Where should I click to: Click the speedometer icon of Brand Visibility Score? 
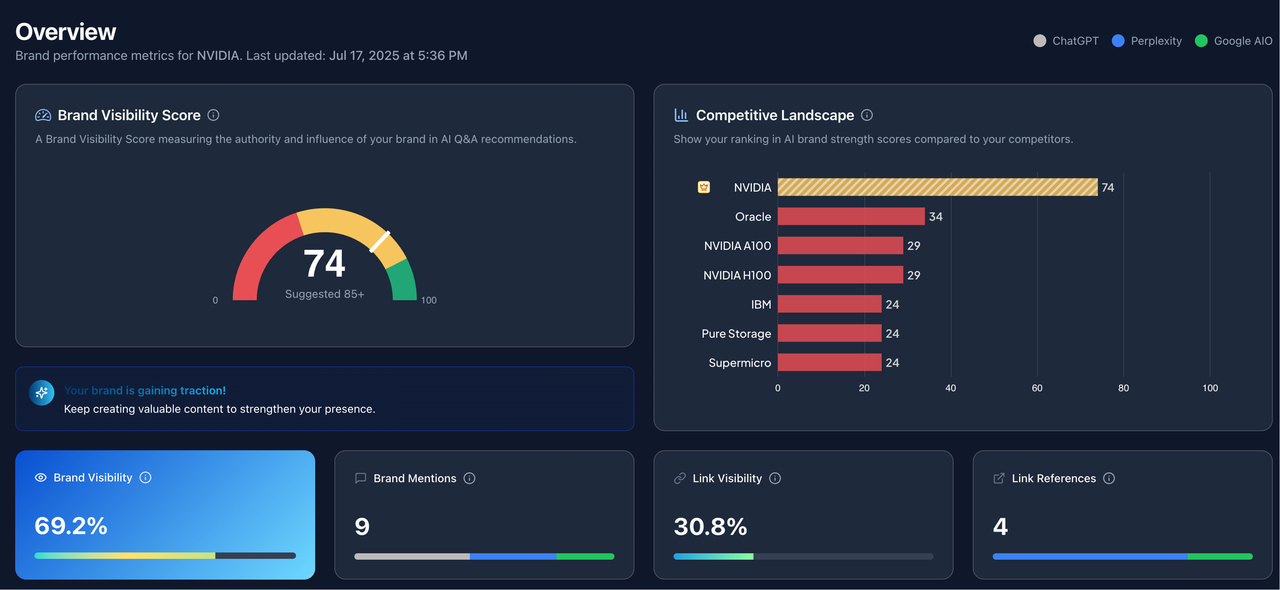pyautogui.click(x=43, y=115)
